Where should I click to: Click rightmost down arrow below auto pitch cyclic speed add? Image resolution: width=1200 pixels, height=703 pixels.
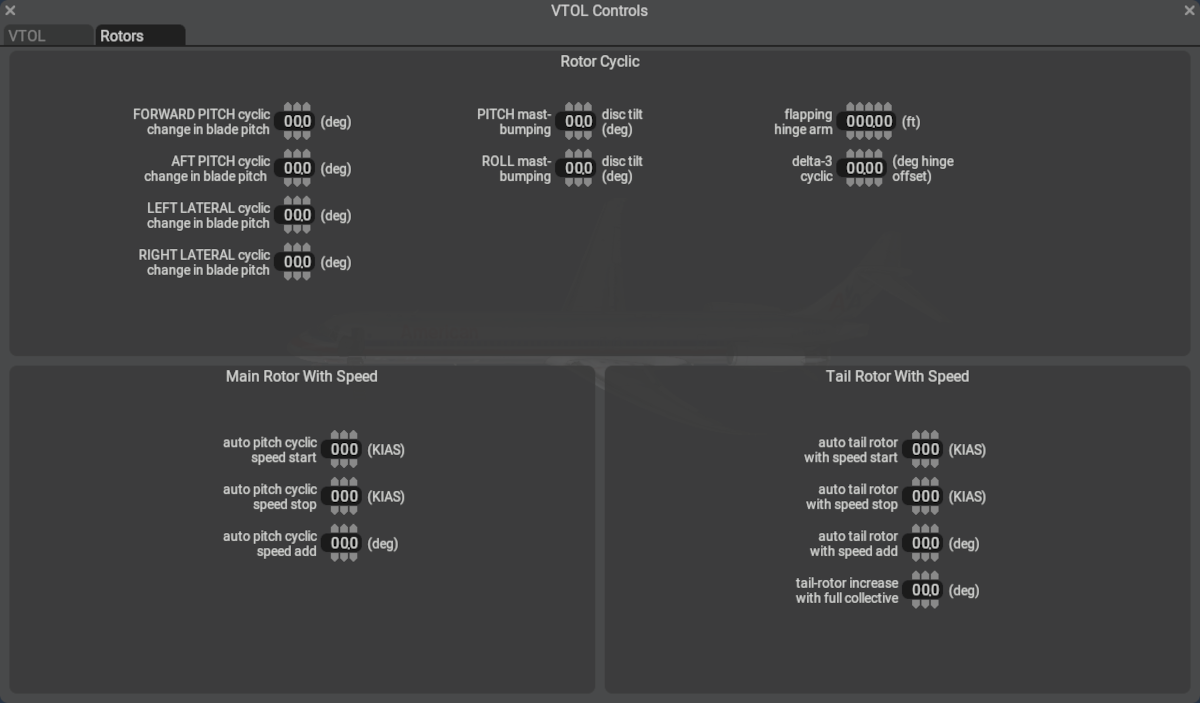(353, 558)
